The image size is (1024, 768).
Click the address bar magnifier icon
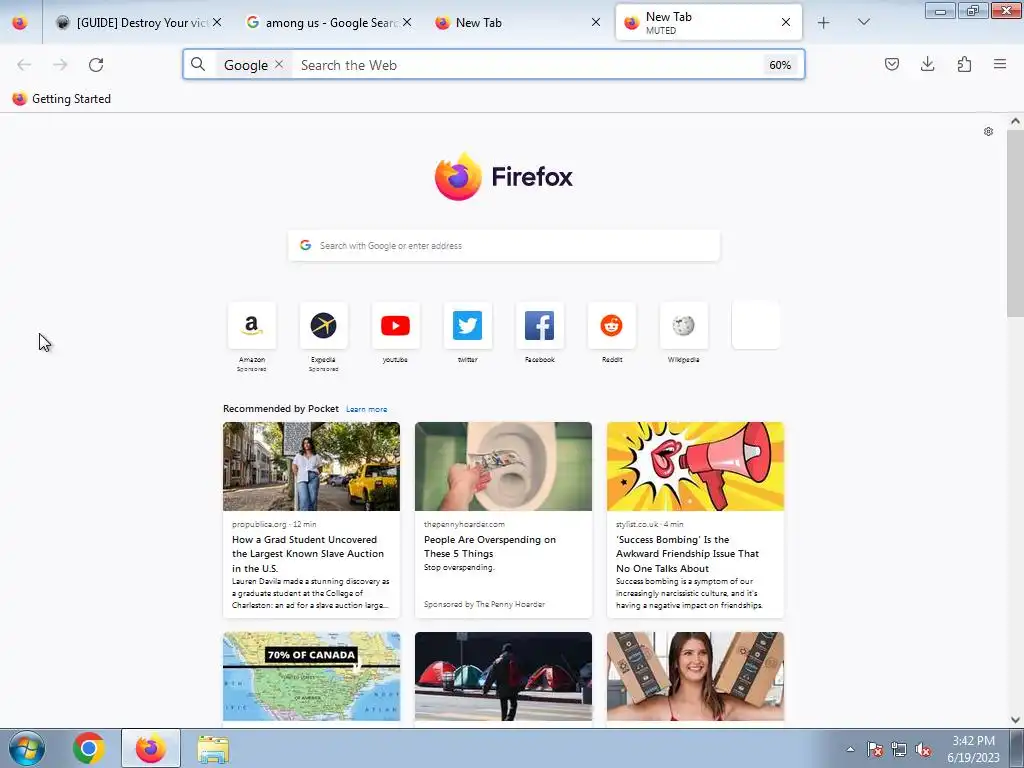tap(198, 64)
